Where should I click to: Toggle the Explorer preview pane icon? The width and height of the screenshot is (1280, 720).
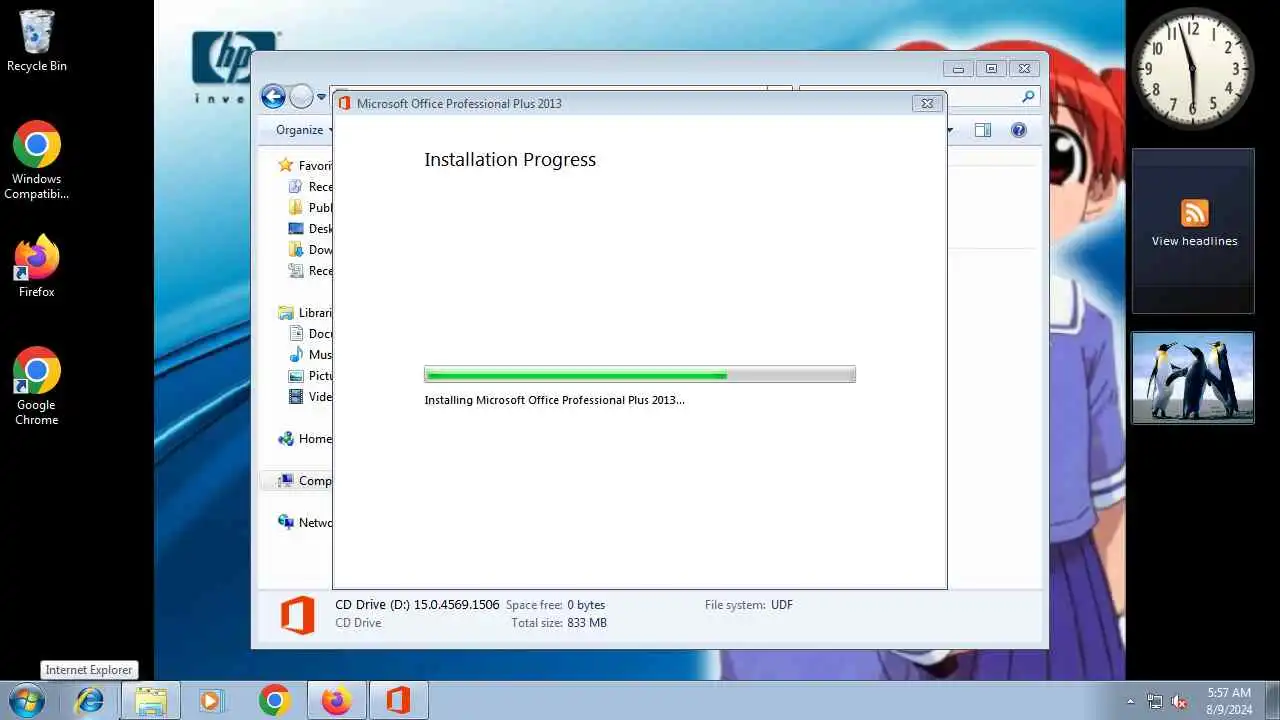click(x=983, y=130)
